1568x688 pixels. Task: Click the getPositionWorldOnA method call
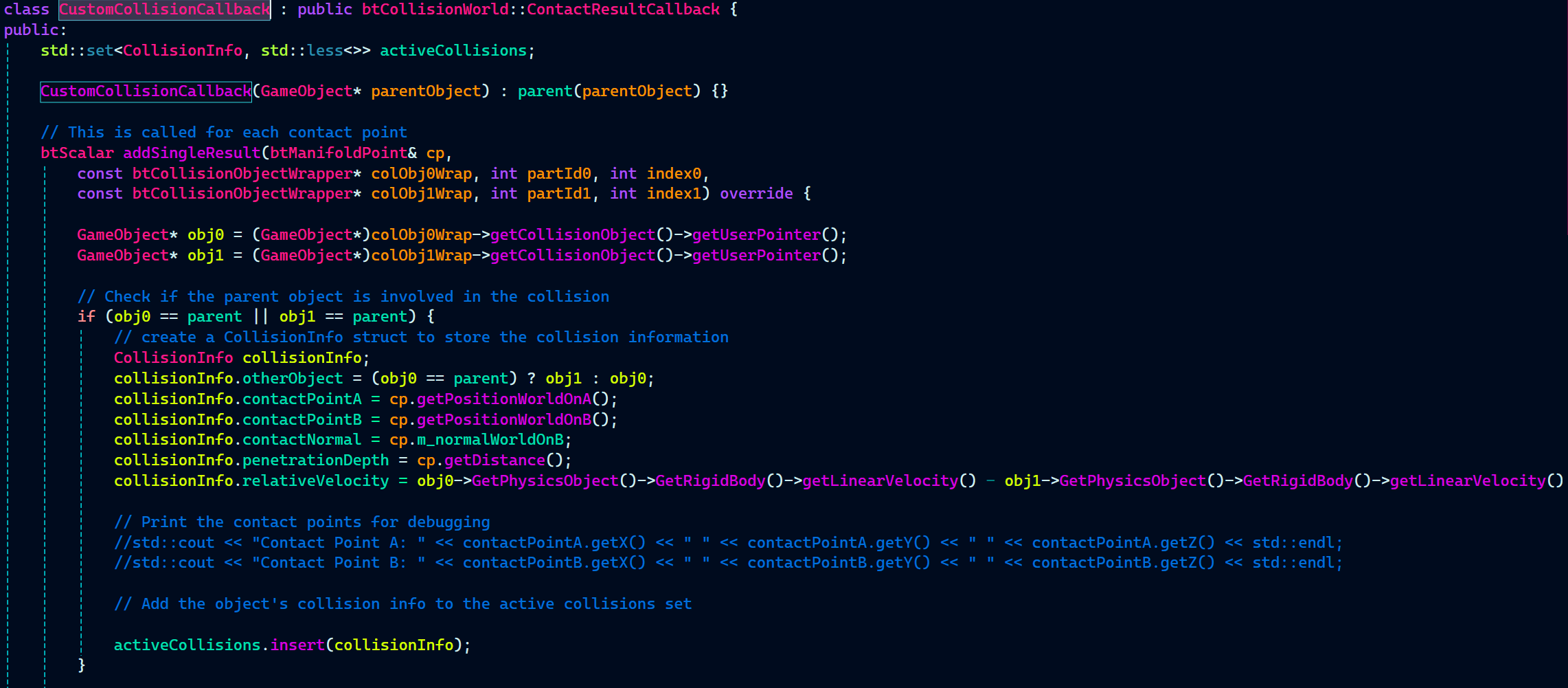click(x=503, y=399)
